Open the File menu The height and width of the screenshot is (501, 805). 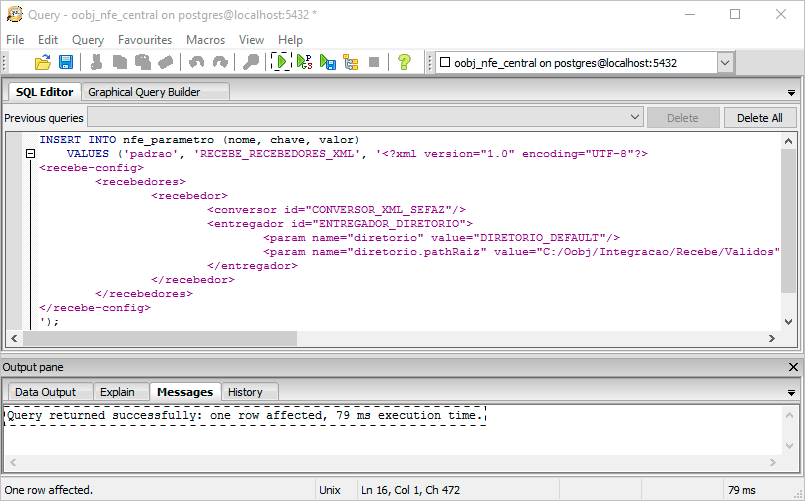15,40
